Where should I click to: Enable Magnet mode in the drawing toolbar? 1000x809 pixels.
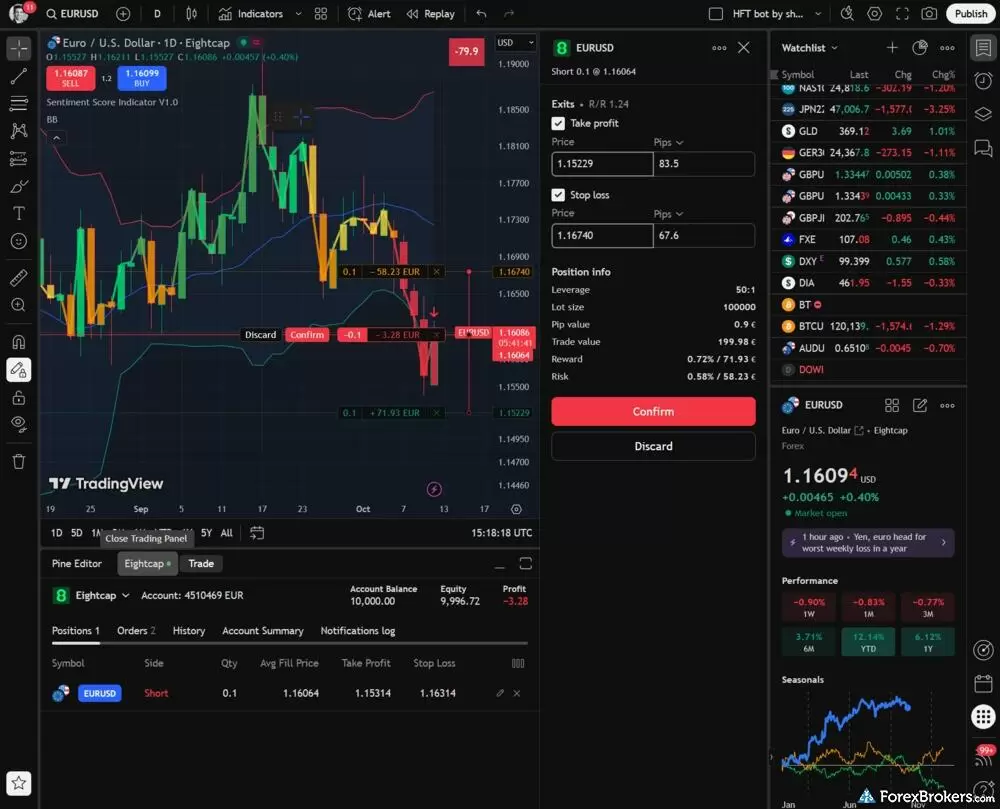click(17, 341)
